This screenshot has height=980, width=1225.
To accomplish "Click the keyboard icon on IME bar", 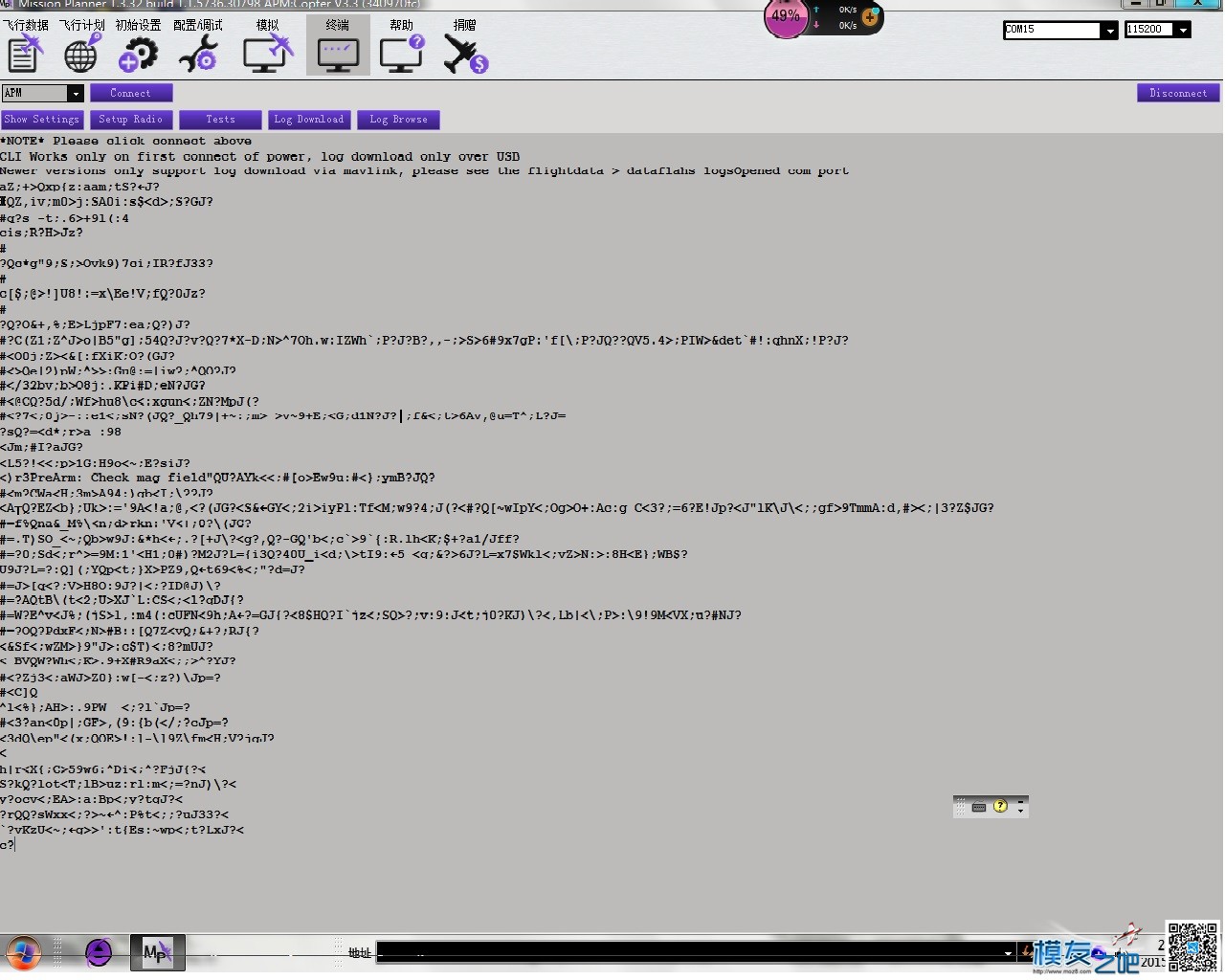I will coord(979,807).
